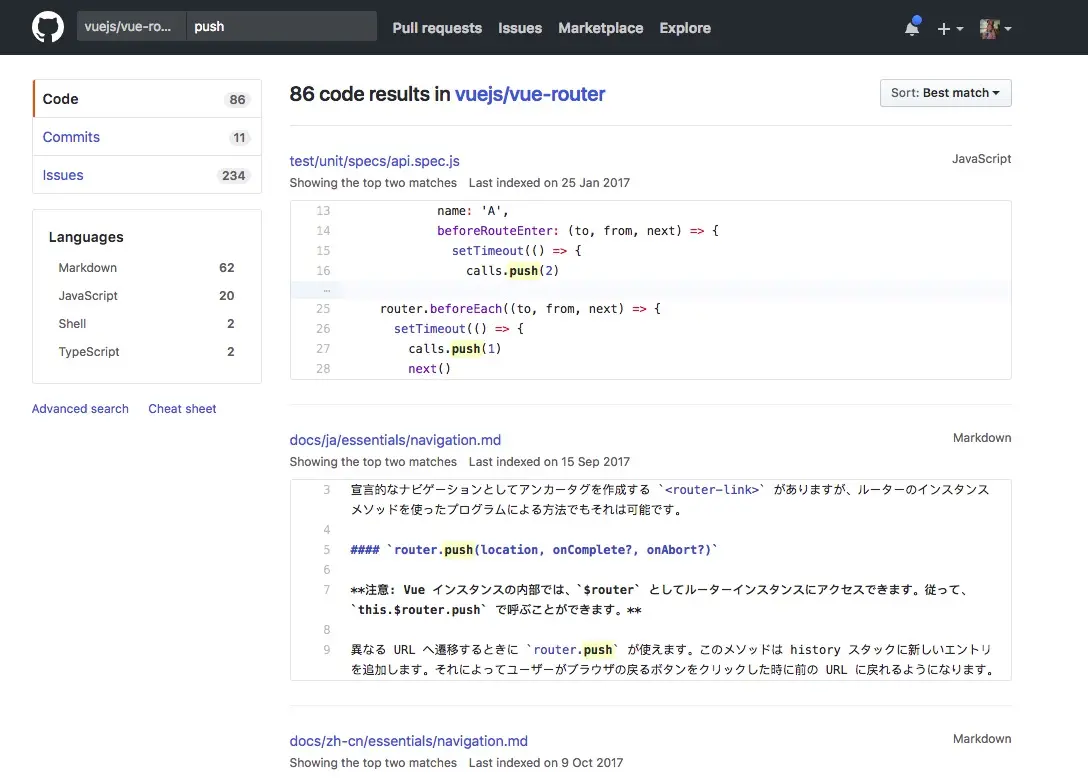Click line number 28 with next()

[323, 369]
